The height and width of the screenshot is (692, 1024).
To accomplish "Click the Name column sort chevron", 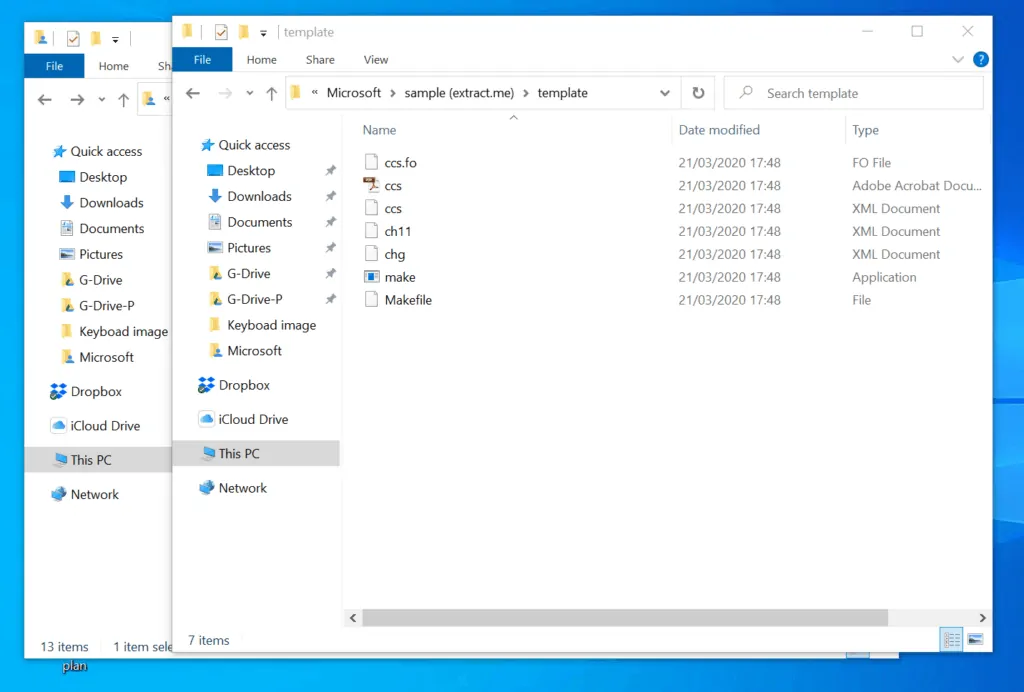I will click(514, 117).
